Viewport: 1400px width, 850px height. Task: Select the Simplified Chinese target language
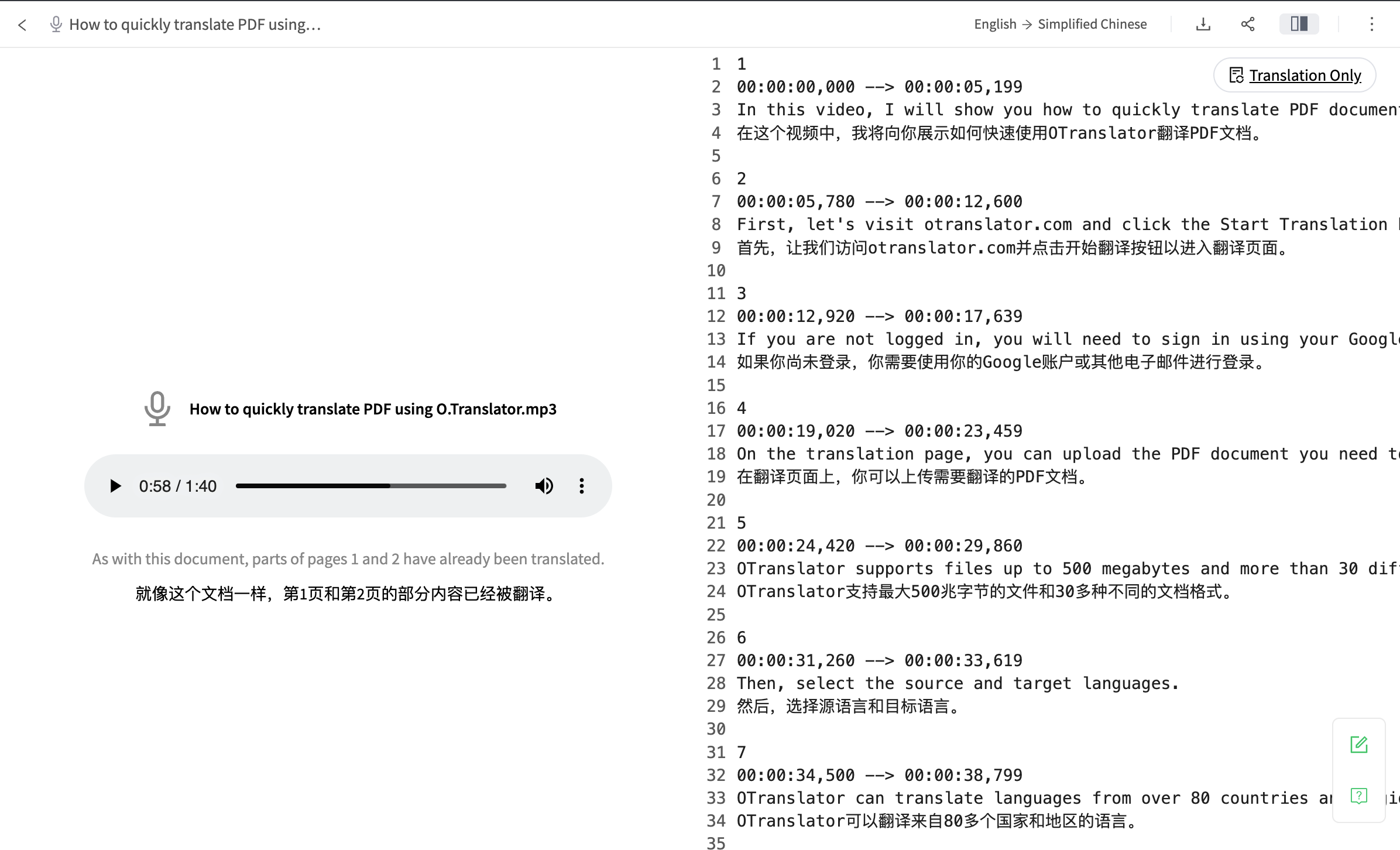coord(1092,24)
